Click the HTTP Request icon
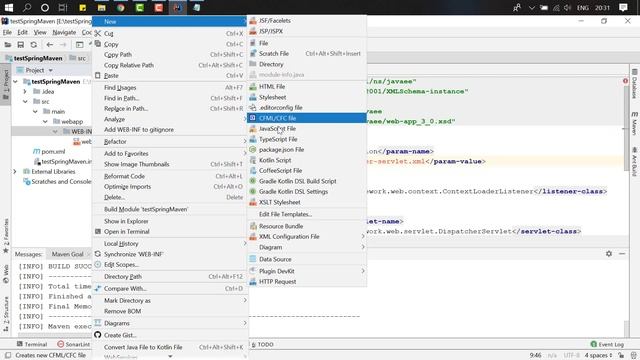Viewport: 640px width, 360px height. coord(253,282)
